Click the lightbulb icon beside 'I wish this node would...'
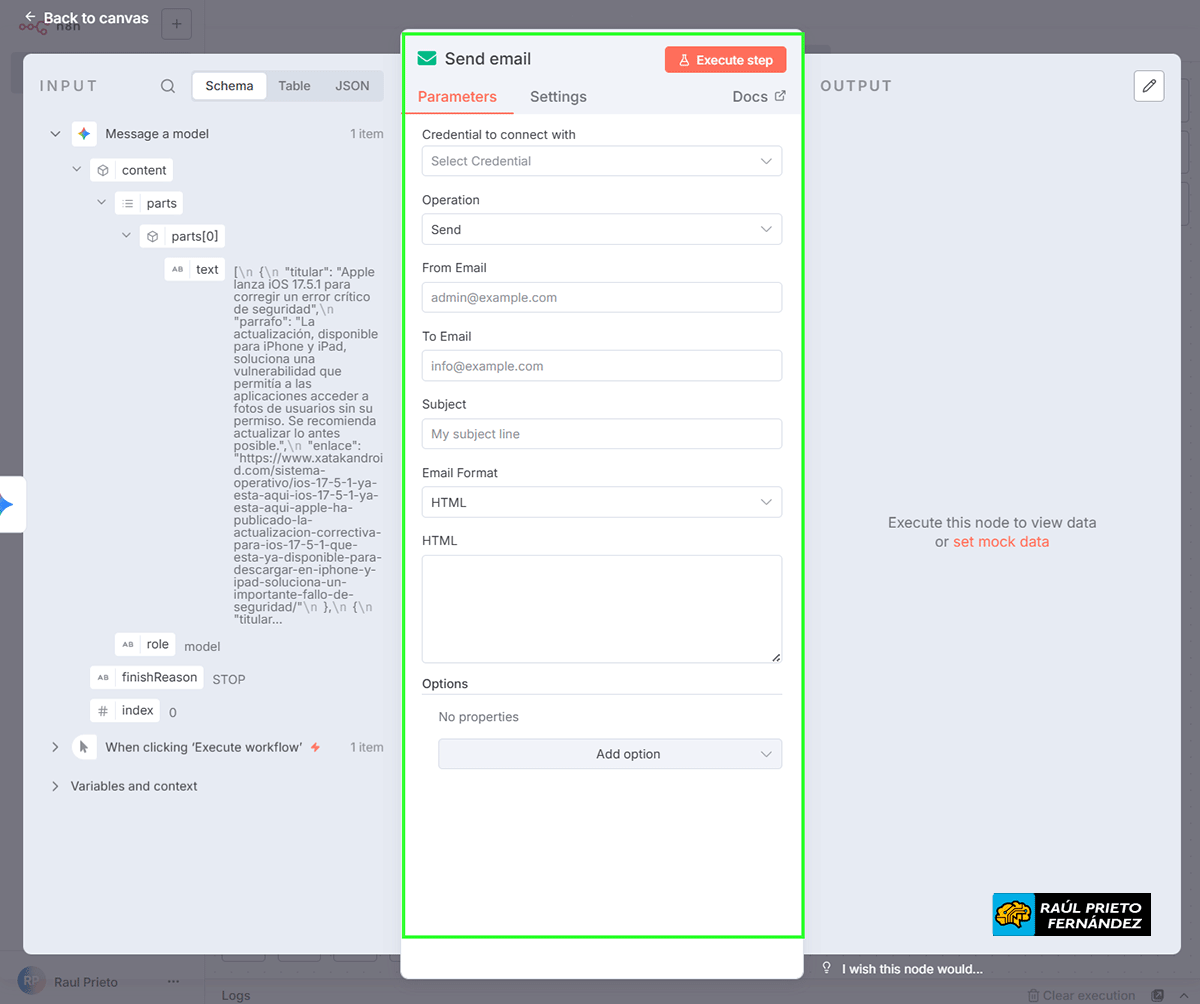Viewport: 1200px width, 1004px height. click(x=826, y=968)
